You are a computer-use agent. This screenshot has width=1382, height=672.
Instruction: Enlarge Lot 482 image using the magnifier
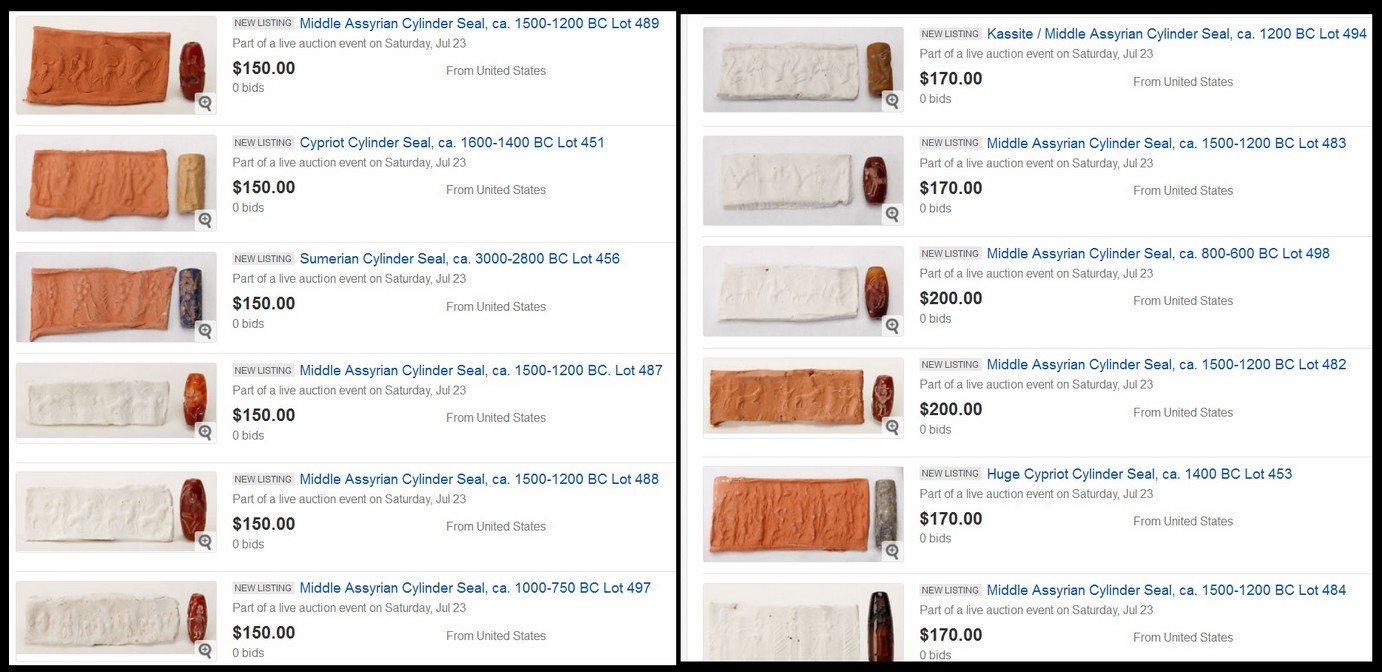(892, 426)
